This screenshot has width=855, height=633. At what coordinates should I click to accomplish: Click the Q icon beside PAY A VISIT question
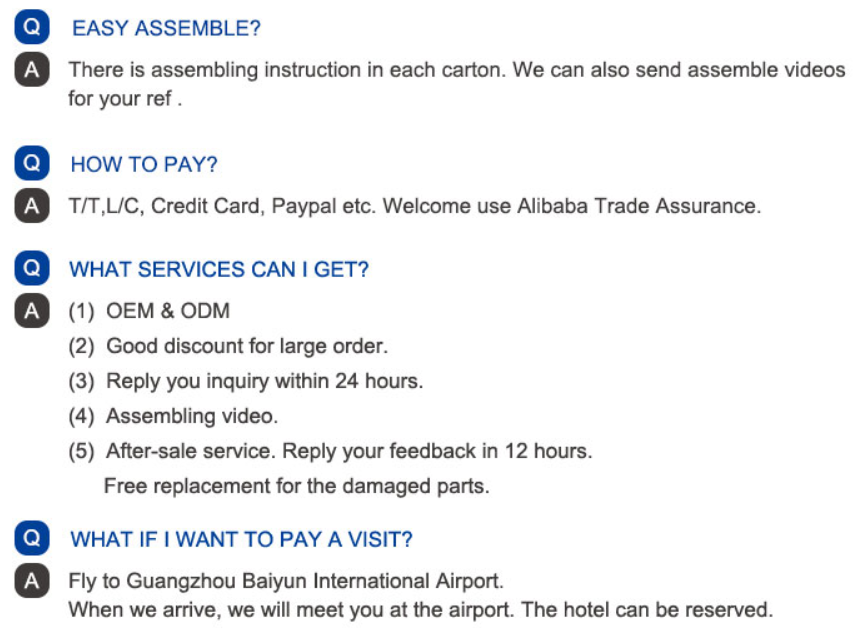(x=32, y=538)
